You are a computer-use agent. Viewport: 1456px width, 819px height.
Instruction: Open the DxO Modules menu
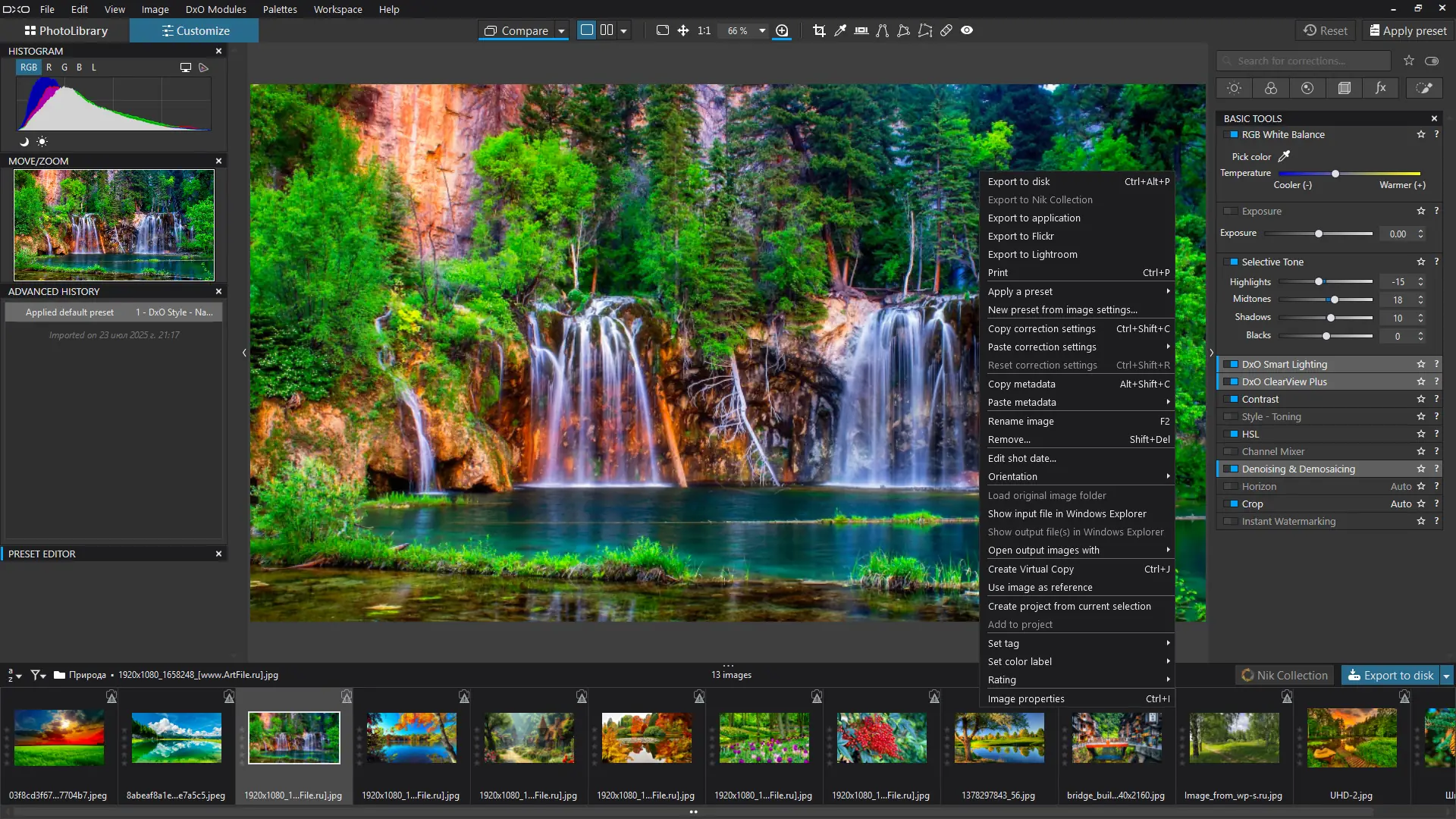click(215, 9)
